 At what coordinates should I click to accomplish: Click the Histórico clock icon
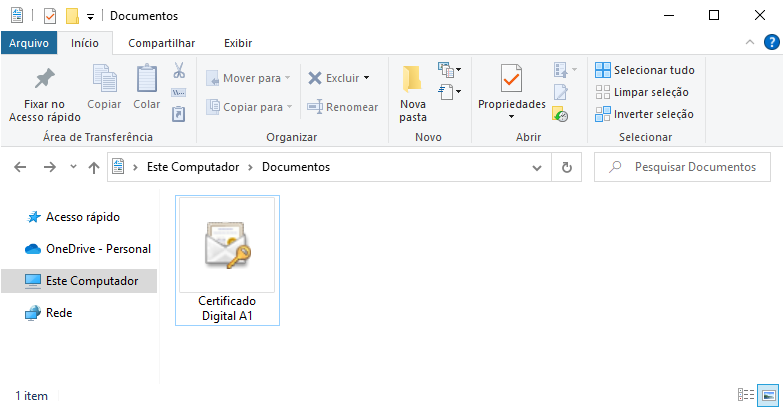pos(560,114)
